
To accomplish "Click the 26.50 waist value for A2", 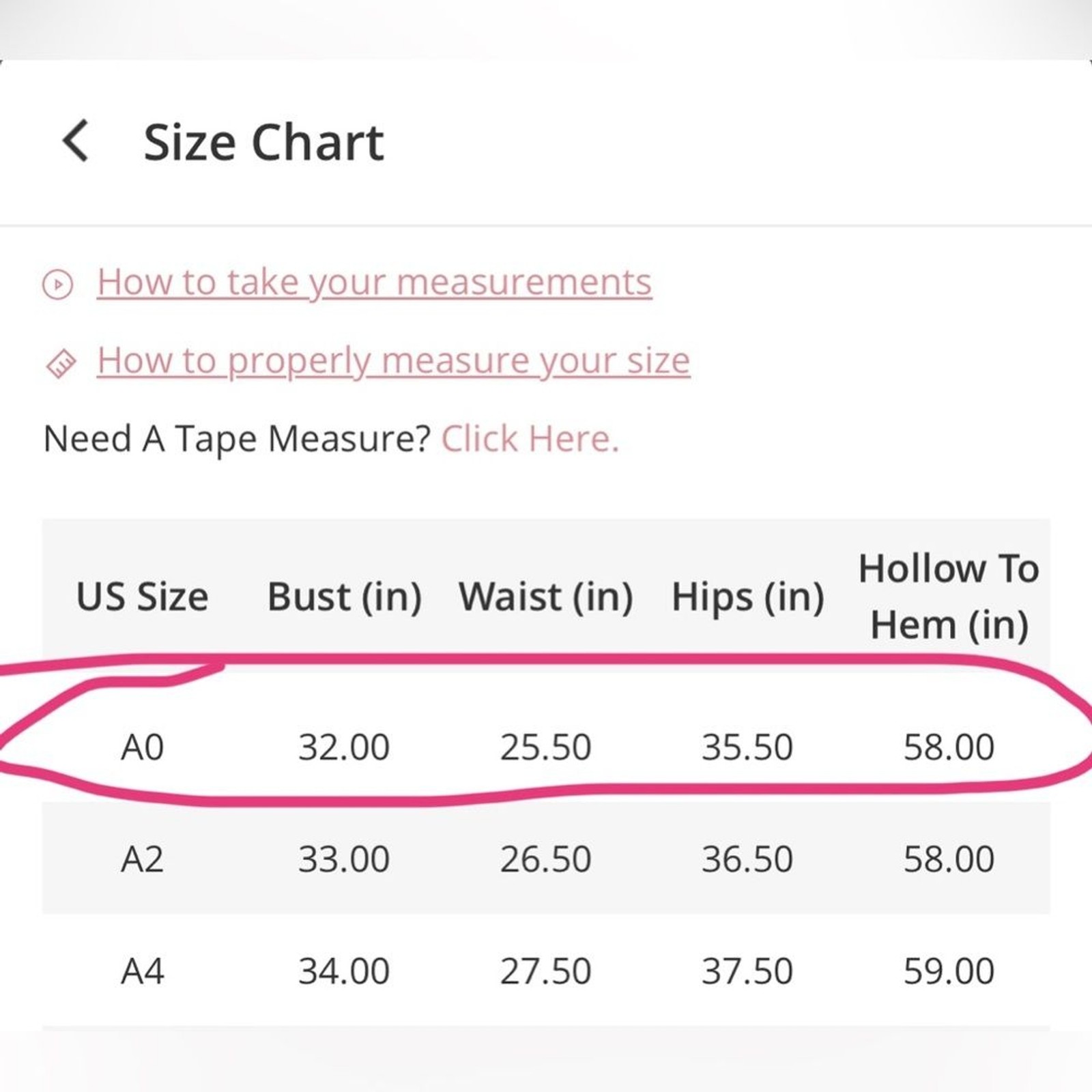I will pos(545,859).
